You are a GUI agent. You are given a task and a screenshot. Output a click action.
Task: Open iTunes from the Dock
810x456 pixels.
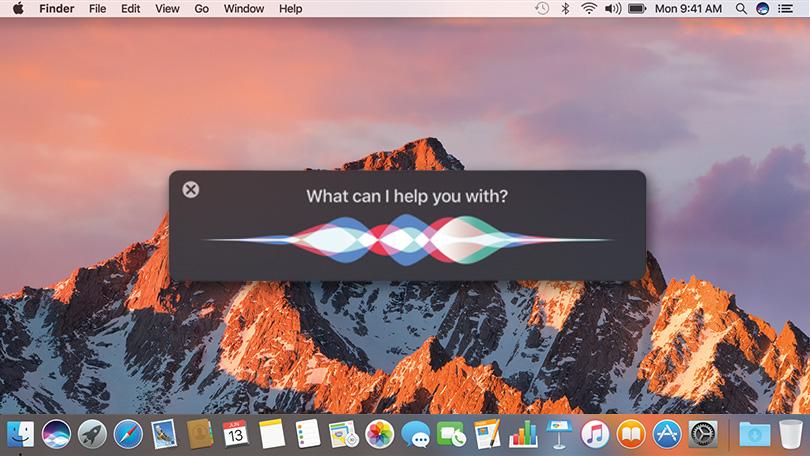pyautogui.click(x=595, y=434)
